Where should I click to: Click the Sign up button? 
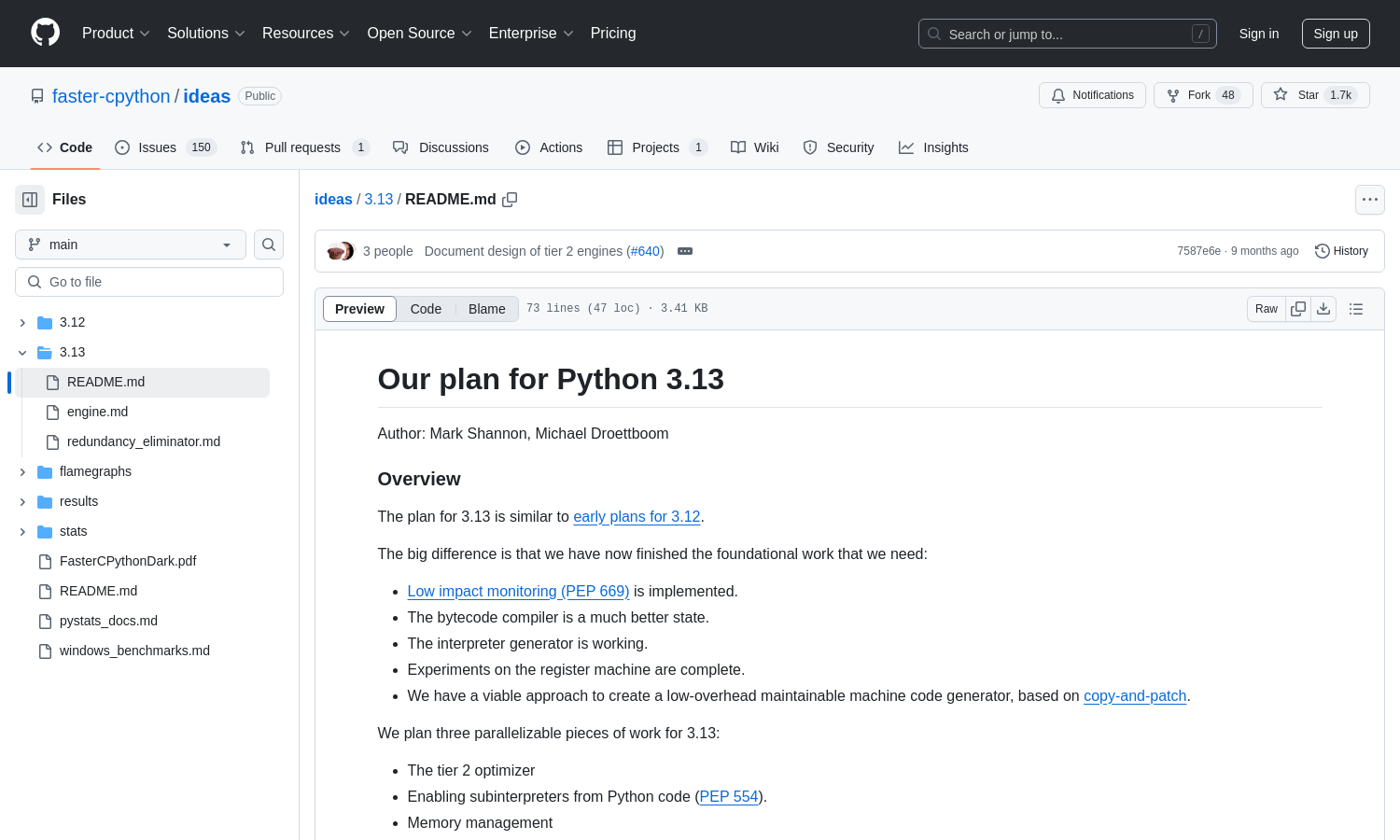(1335, 33)
